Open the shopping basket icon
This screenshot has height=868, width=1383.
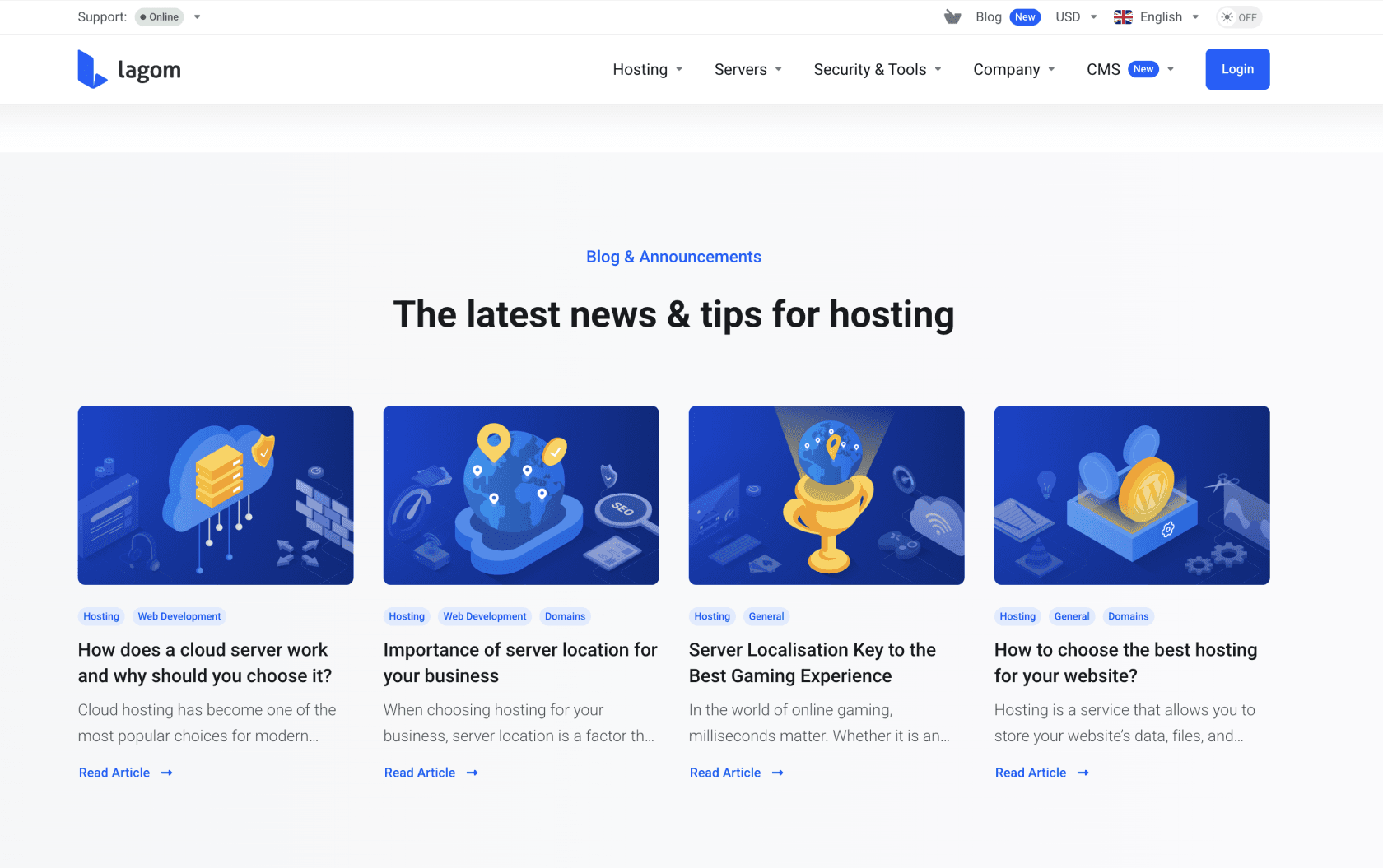(952, 16)
